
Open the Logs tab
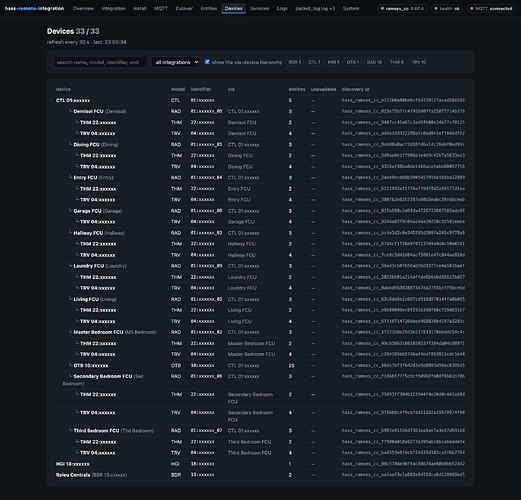click(x=282, y=9)
